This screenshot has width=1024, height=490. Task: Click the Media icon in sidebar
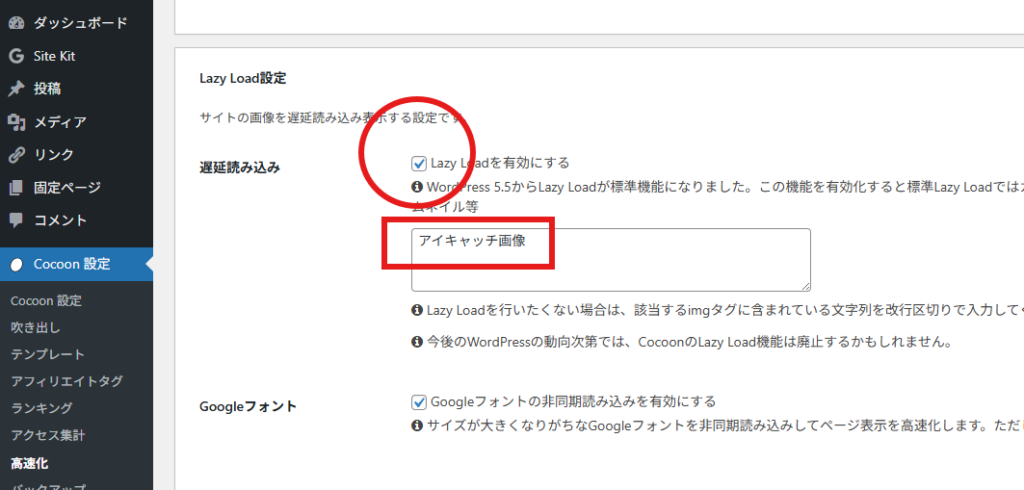(16, 122)
